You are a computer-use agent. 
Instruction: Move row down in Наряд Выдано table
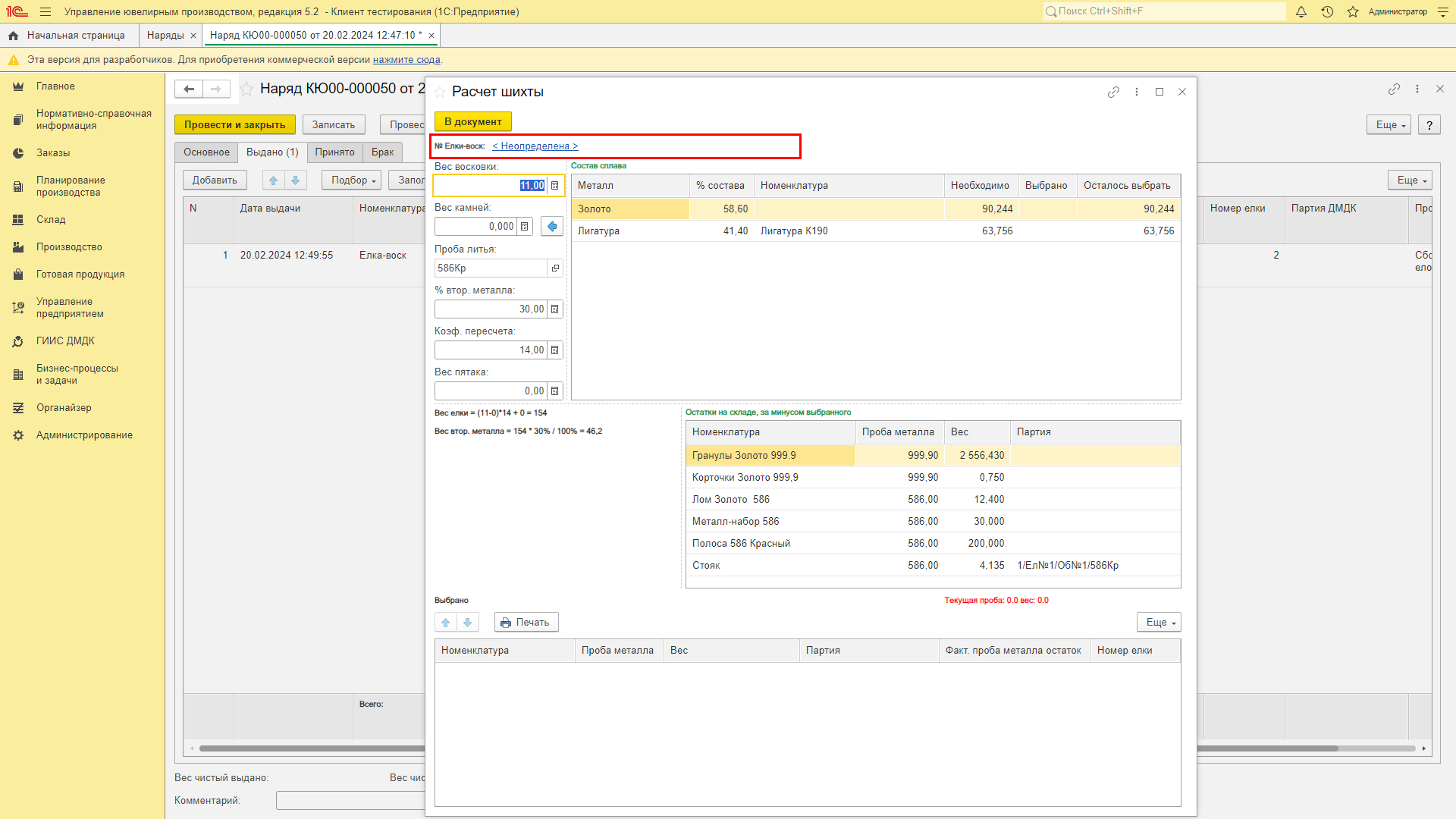pos(296,180)
